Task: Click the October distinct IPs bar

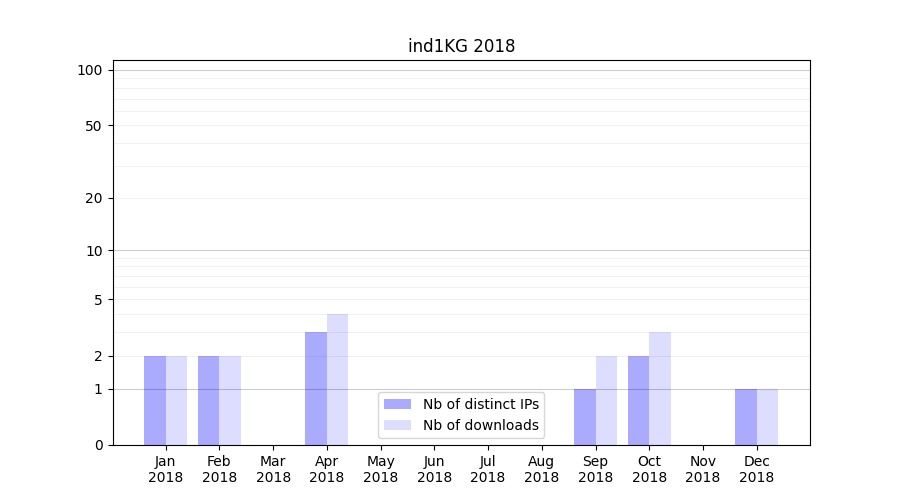Action: pos(638,400)
